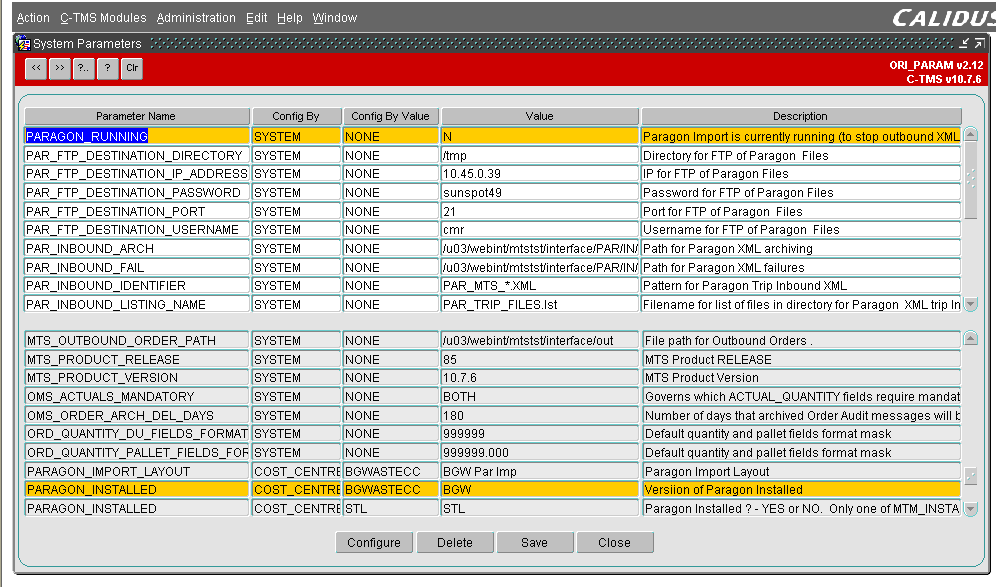The height and width of the screenshot is (587, 996).
Task: Click /u03/webint/mtstst/interface/out value
Action: point(540,341)
